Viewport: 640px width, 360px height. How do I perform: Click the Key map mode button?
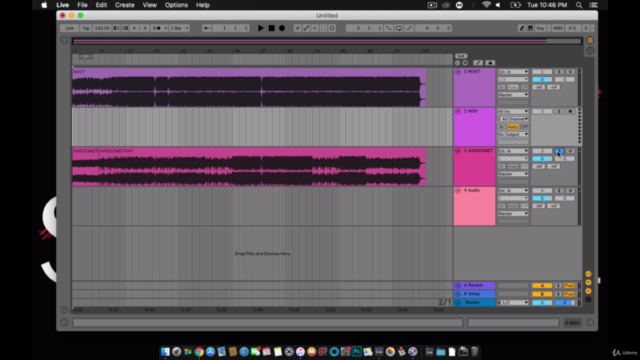coord(540,28)
